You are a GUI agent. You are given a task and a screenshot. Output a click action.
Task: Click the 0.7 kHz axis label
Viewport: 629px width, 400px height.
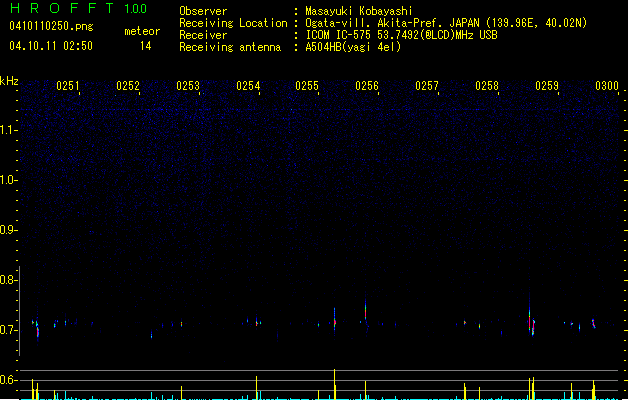click(x=8, y=330)
